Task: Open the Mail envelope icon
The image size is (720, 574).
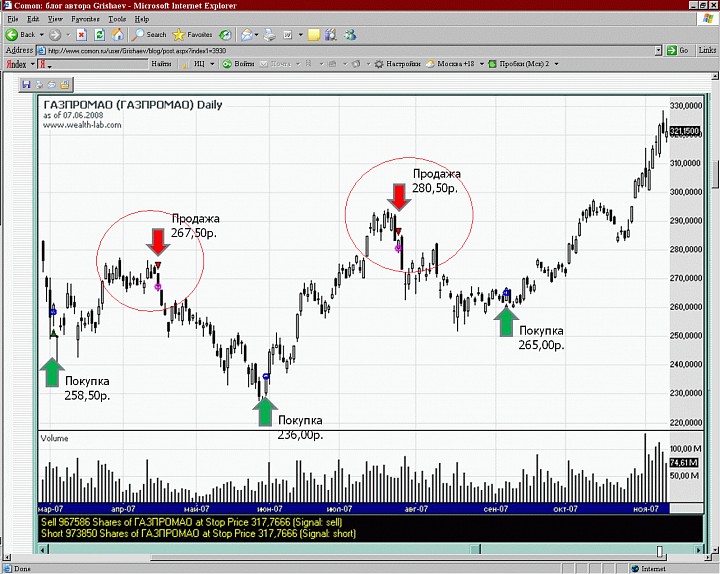Action: [x=247, y=35]
